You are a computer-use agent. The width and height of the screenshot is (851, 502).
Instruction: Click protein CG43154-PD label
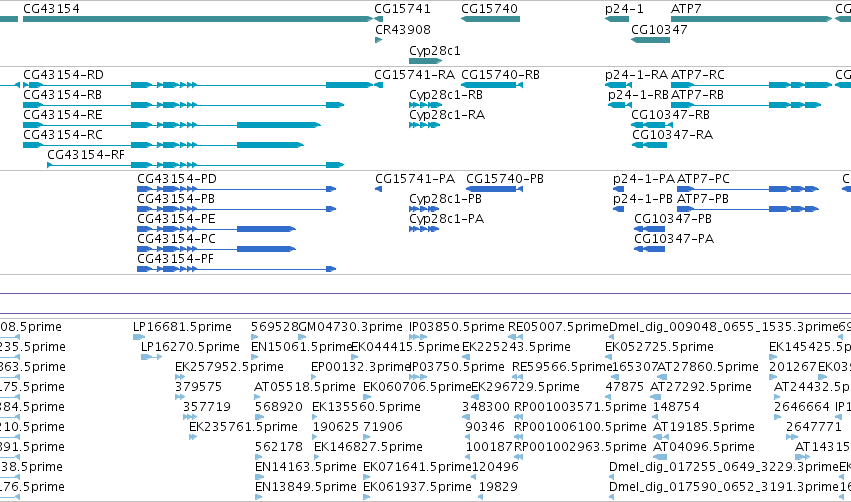tap(177, 179)
